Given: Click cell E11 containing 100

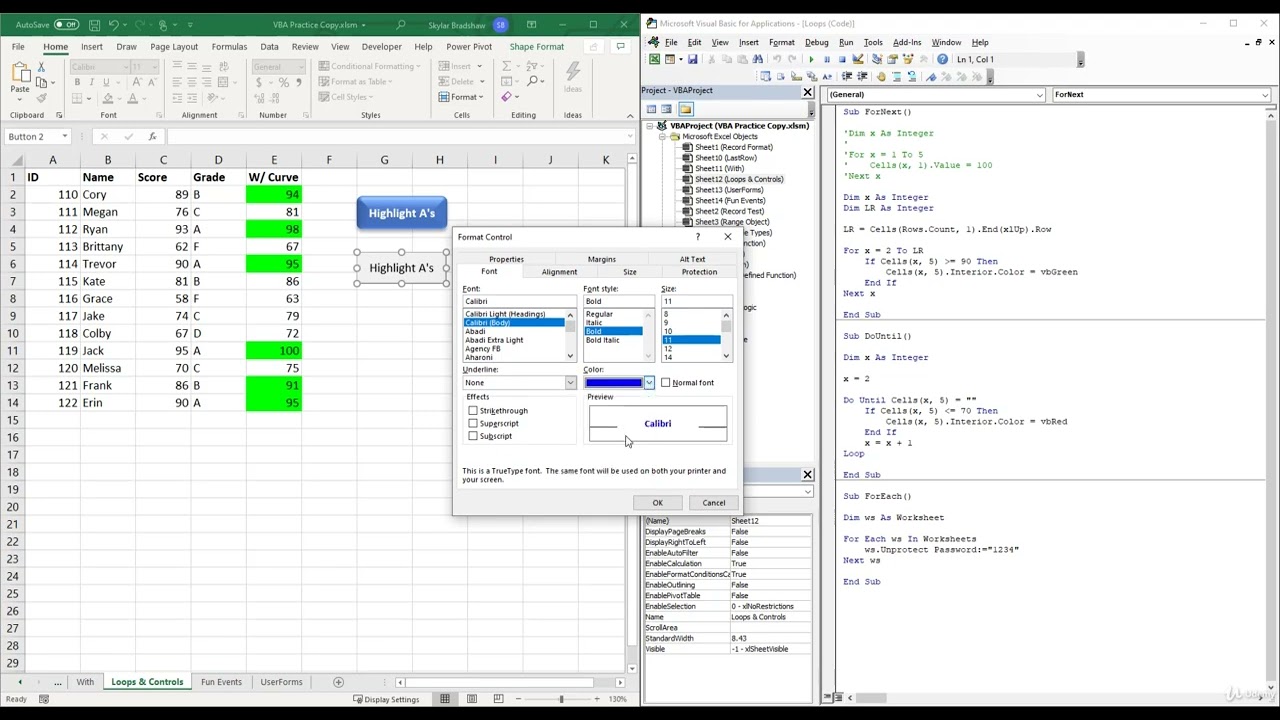Looking at the screenshot, I should [274, 351].
